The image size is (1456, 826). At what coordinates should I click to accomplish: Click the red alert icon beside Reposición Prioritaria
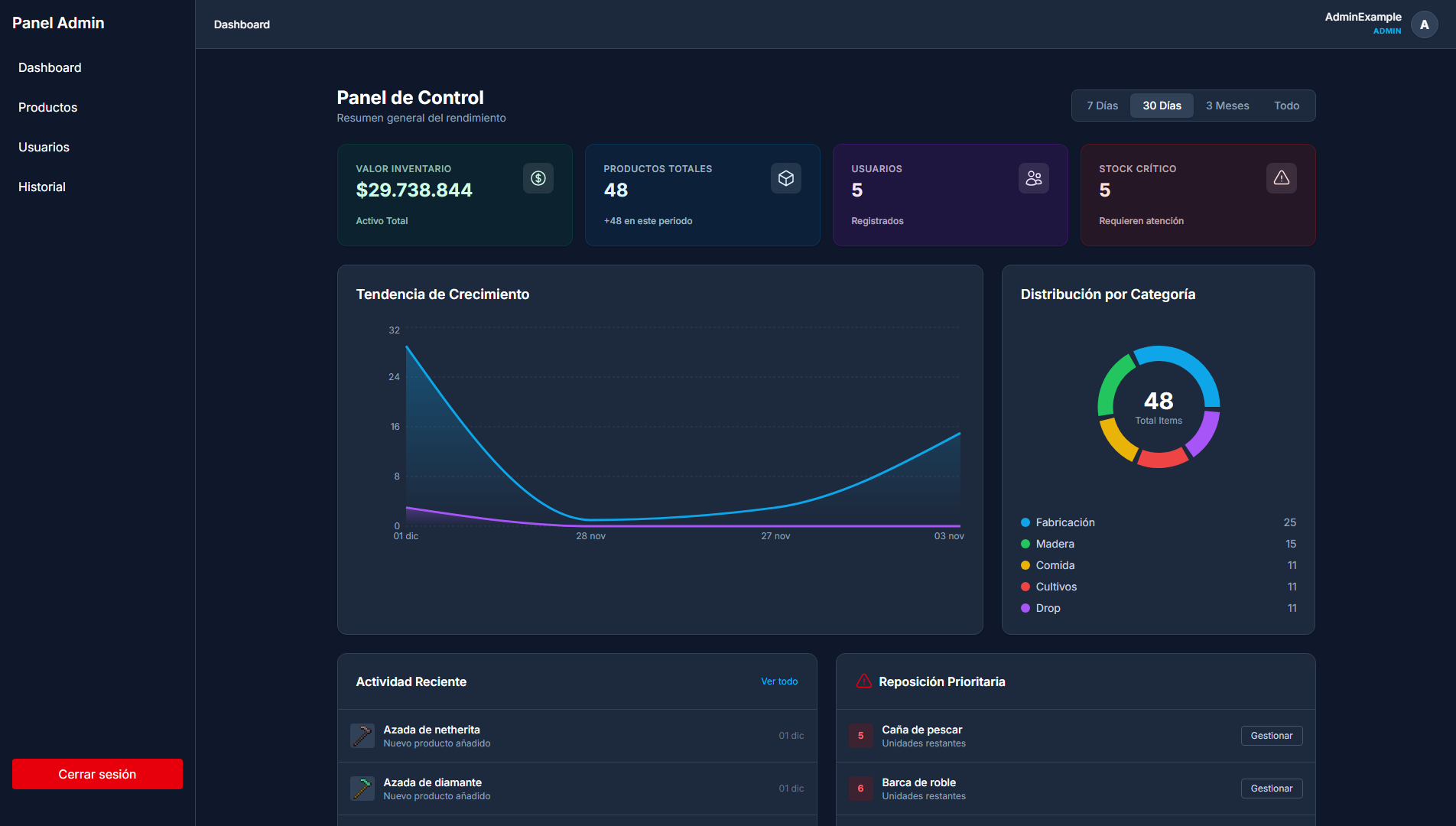864,681
